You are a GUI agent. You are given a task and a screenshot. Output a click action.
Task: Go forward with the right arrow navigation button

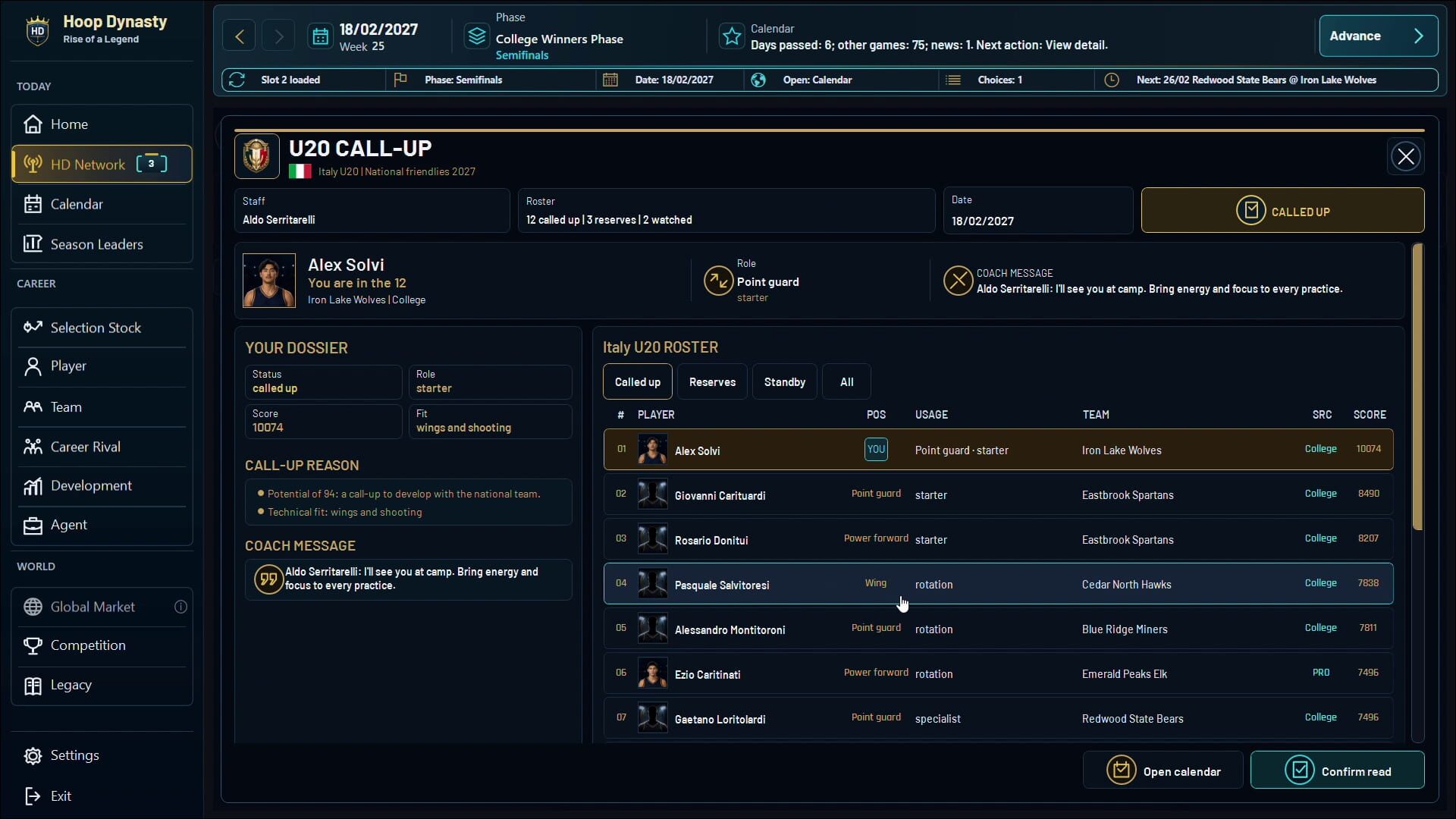click(279, 36)
